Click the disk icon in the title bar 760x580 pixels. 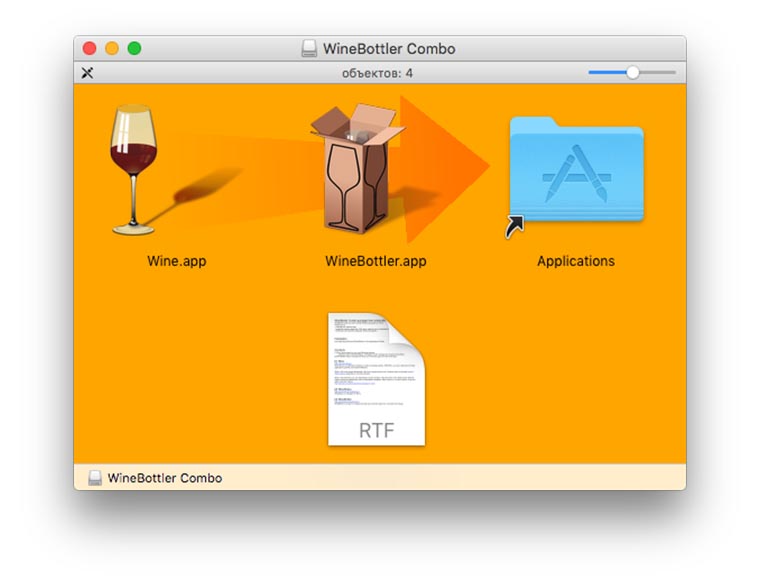click(x=309, y=49)
